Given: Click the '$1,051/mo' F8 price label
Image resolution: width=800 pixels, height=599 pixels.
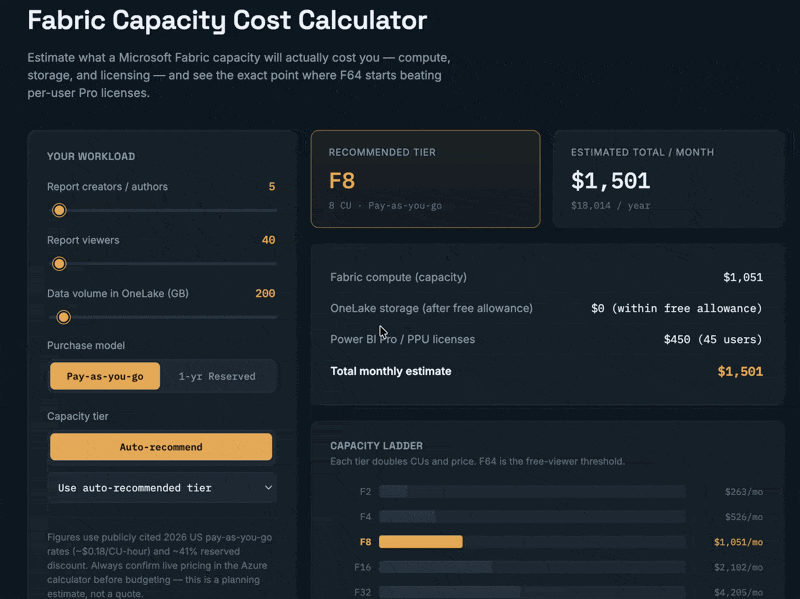Looking at the screenshot, I should (738, 542).
